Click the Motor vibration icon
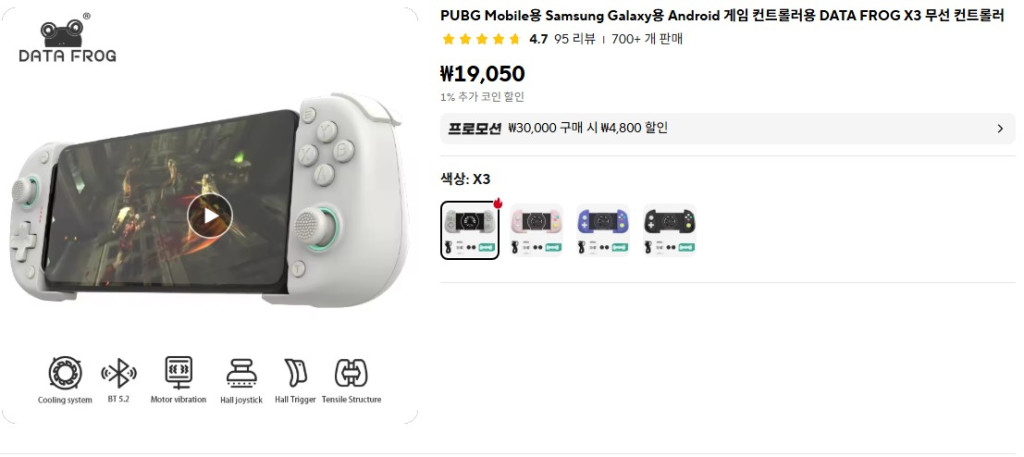Viewport: 1024px width, 457px height. click(x=178, y=373)
